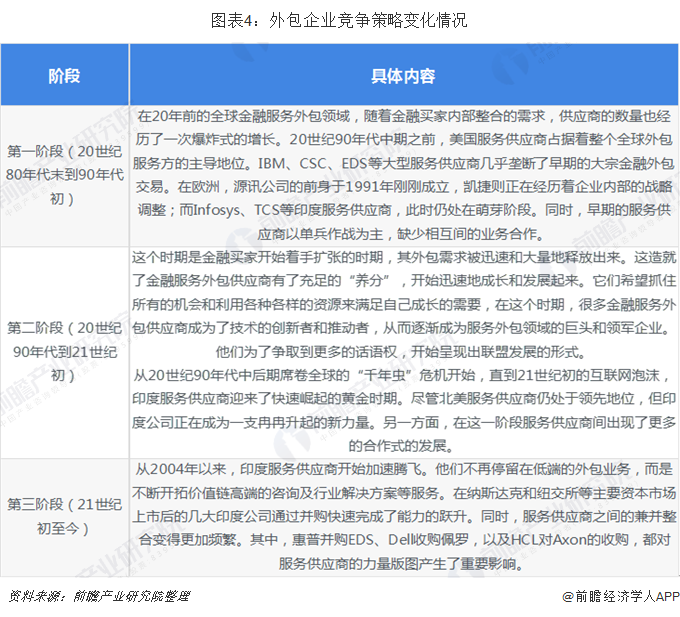Screen dimensions: 680x617
Task: Select the 具体内容 column header
Action: 403,76
